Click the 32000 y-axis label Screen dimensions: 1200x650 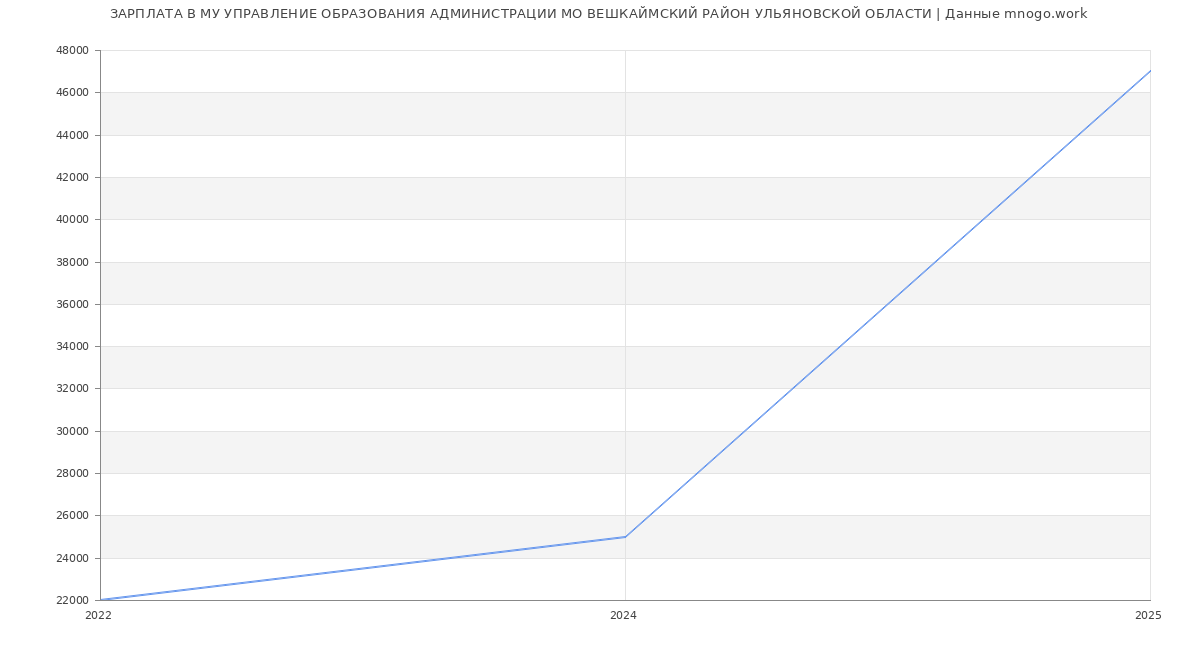tap(73, 389)
